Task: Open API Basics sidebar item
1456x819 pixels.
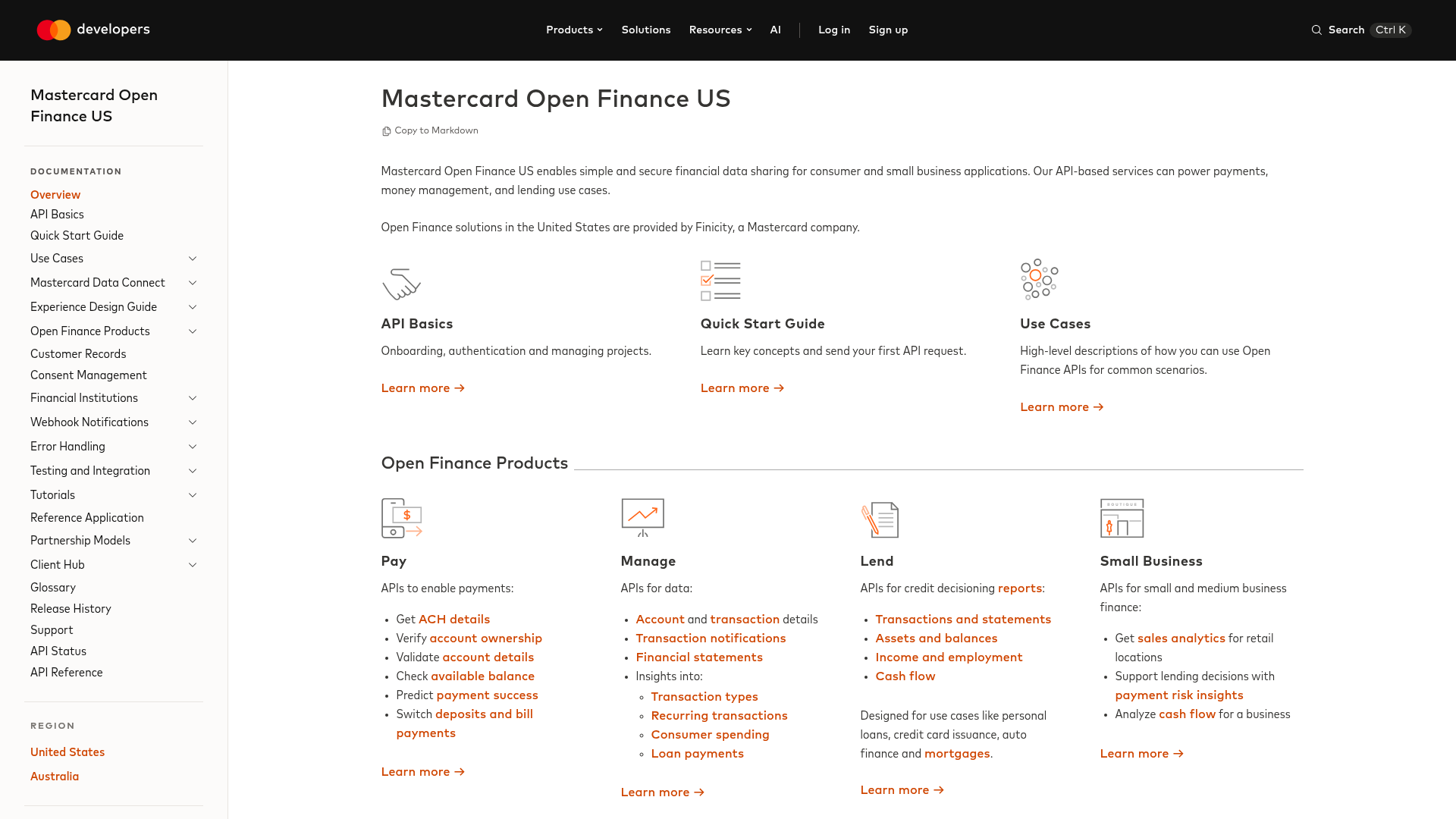Action: pyautogui.click(x=57, y=215)
